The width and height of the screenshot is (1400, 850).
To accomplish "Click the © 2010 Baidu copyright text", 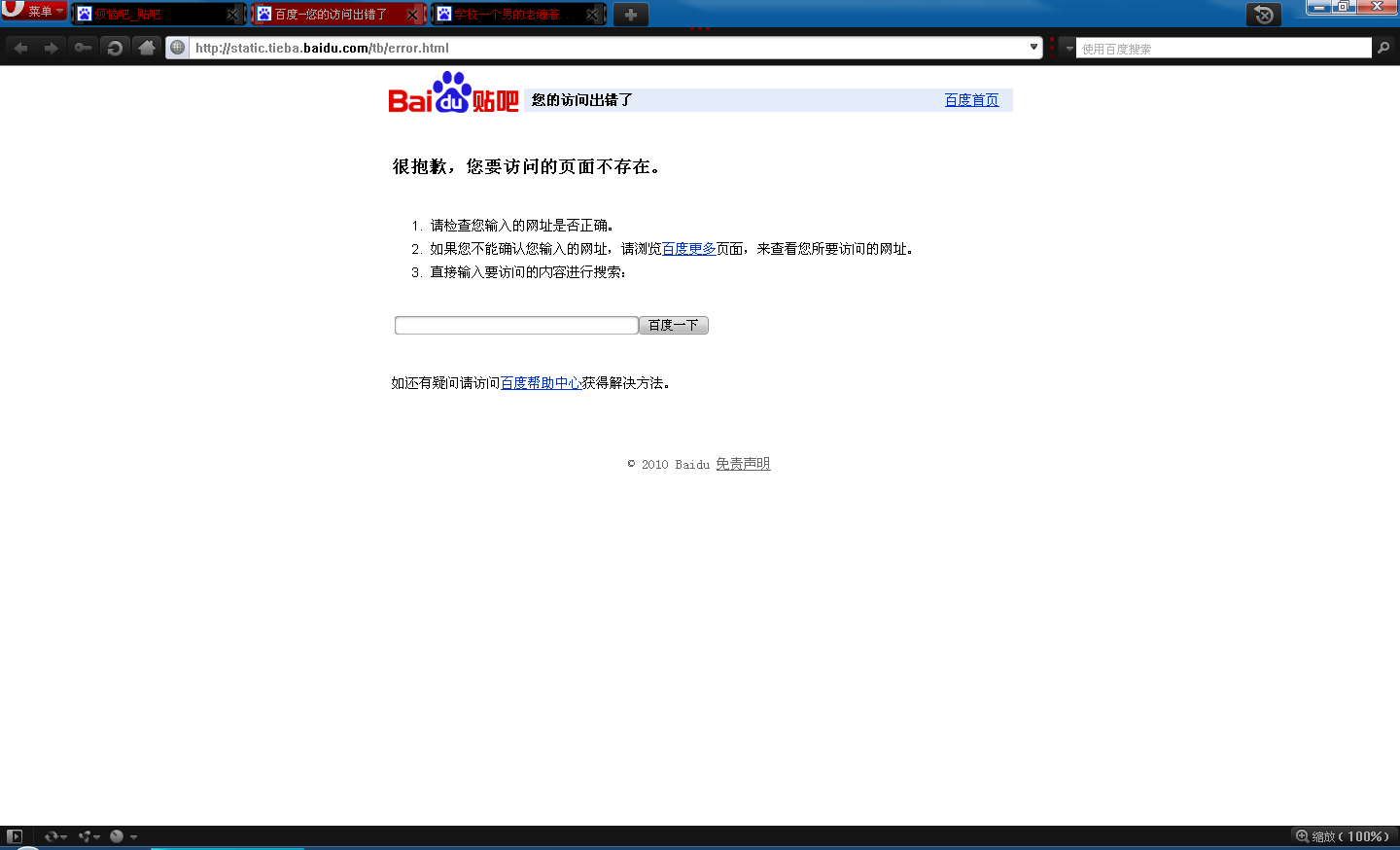I will pyautogui.click(x=669, y=465).
